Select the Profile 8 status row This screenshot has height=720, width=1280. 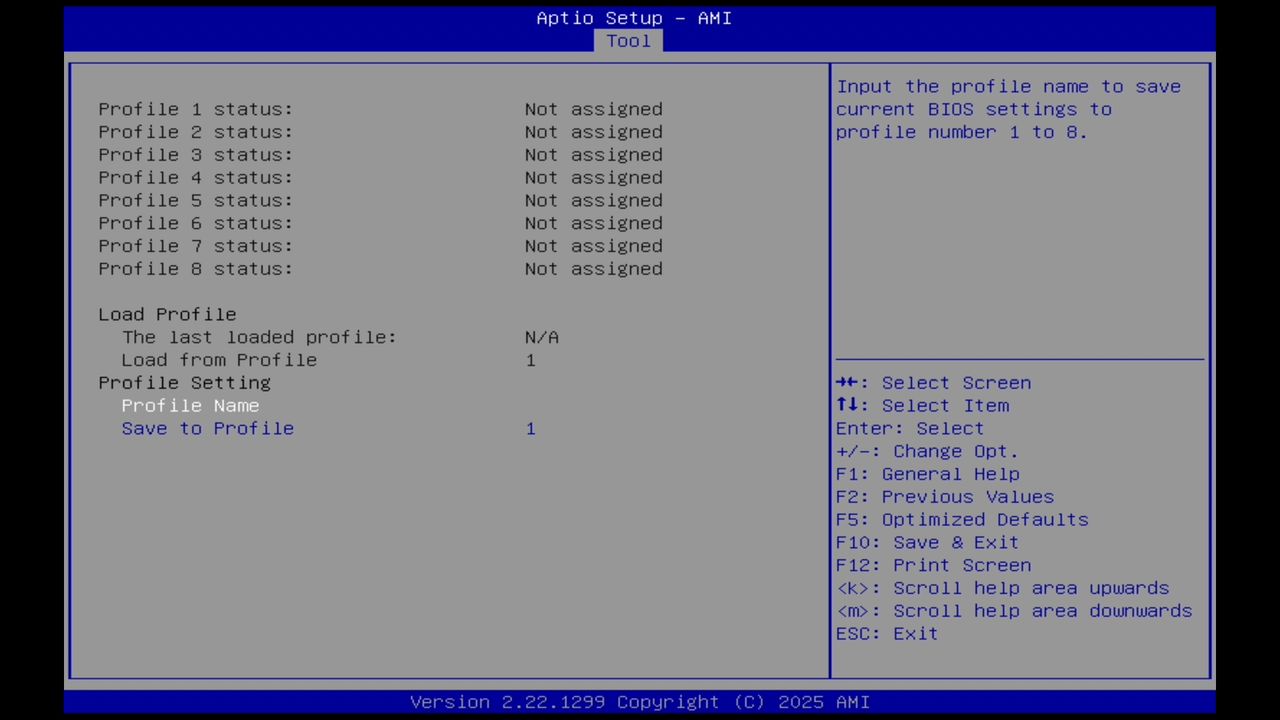pos(195,268)
